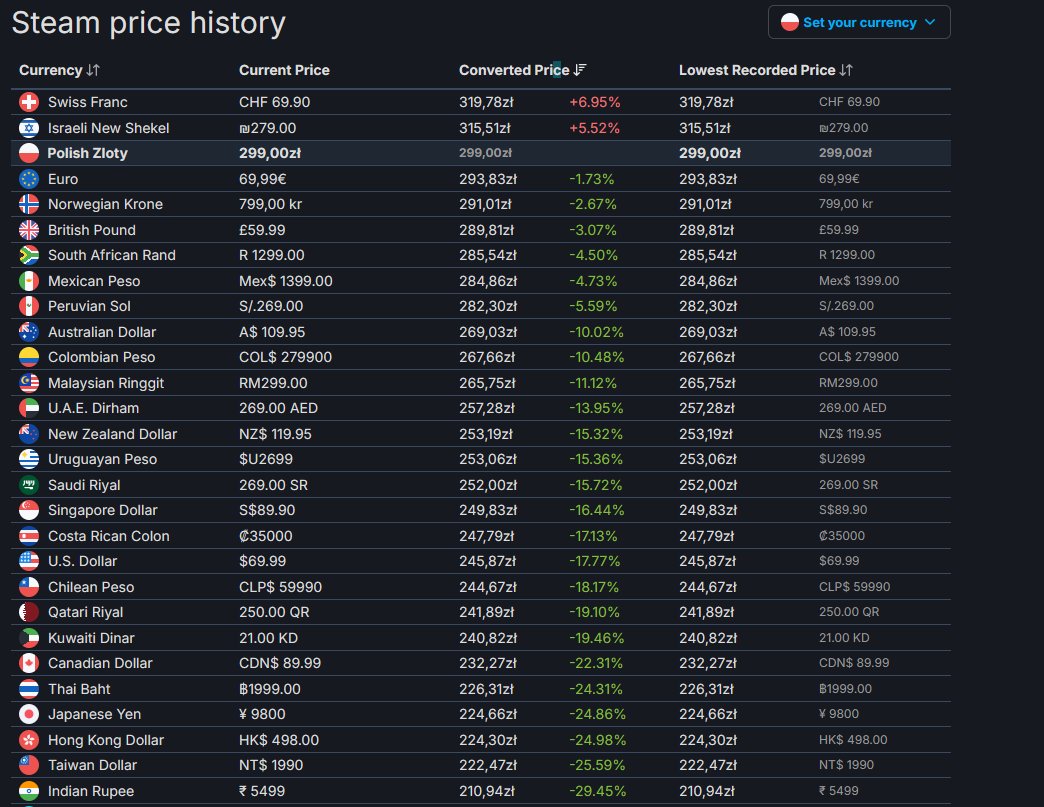Select the Polish Zloty row name
The width and height of the screenshot is (1044, 807).
click(87, 153)
